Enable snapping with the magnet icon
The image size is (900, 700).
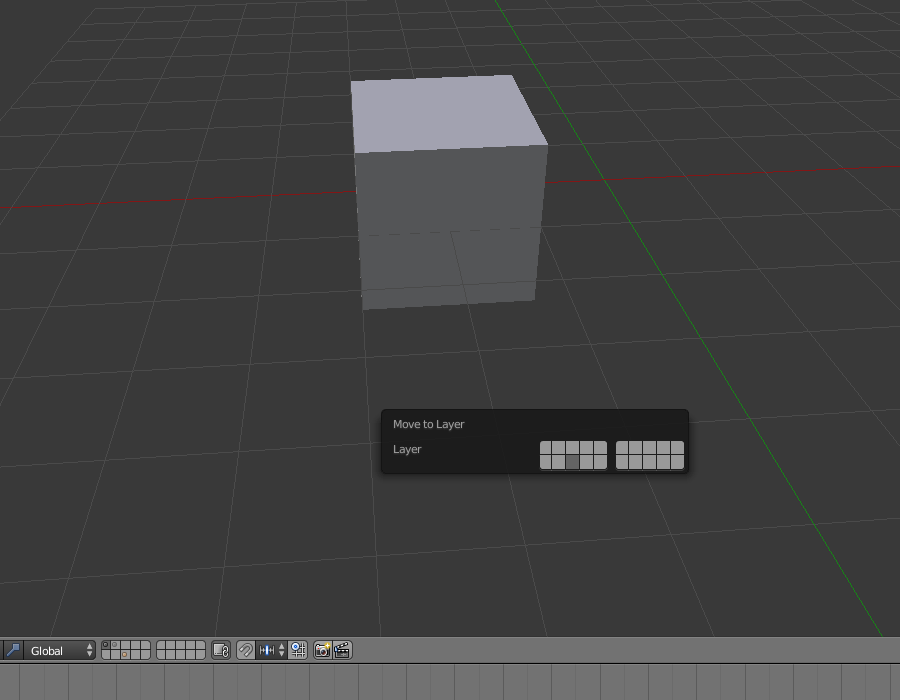pyautogui.click(x=246, y=650)
